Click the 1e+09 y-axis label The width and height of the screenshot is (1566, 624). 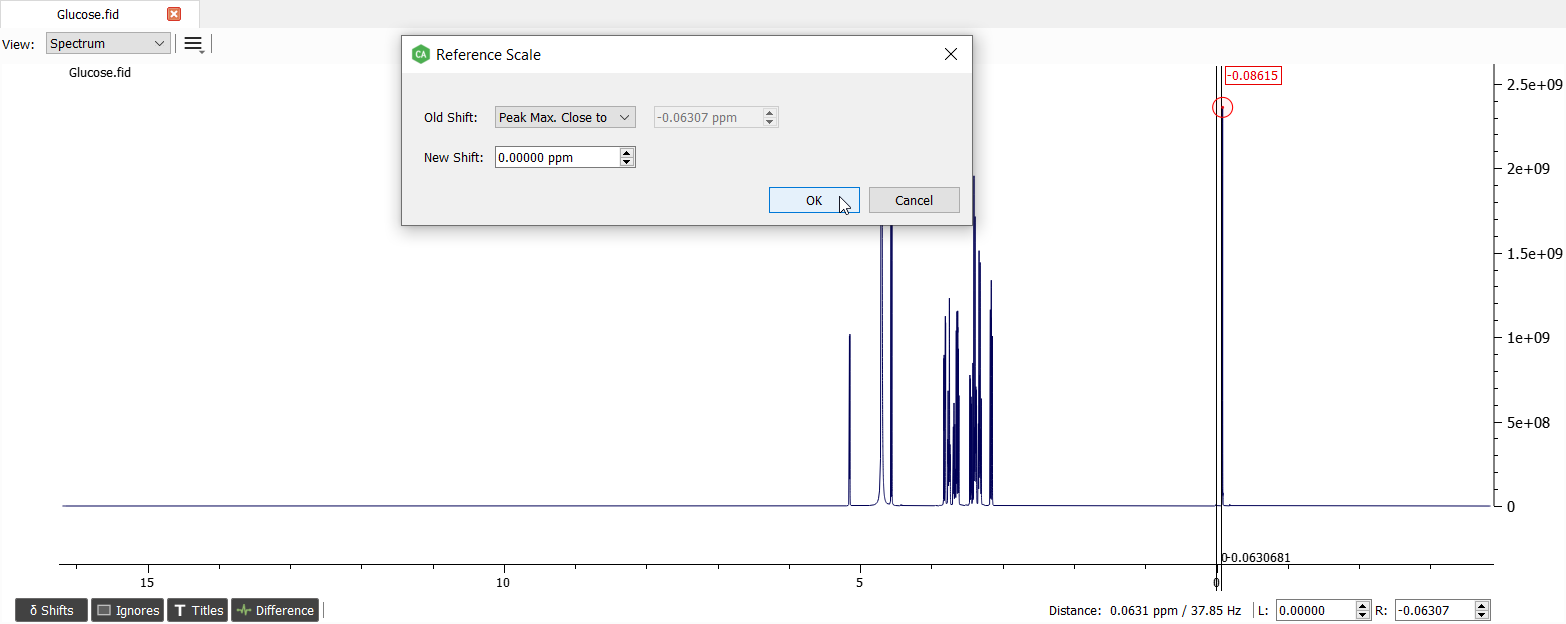(x=1528, y=338)
